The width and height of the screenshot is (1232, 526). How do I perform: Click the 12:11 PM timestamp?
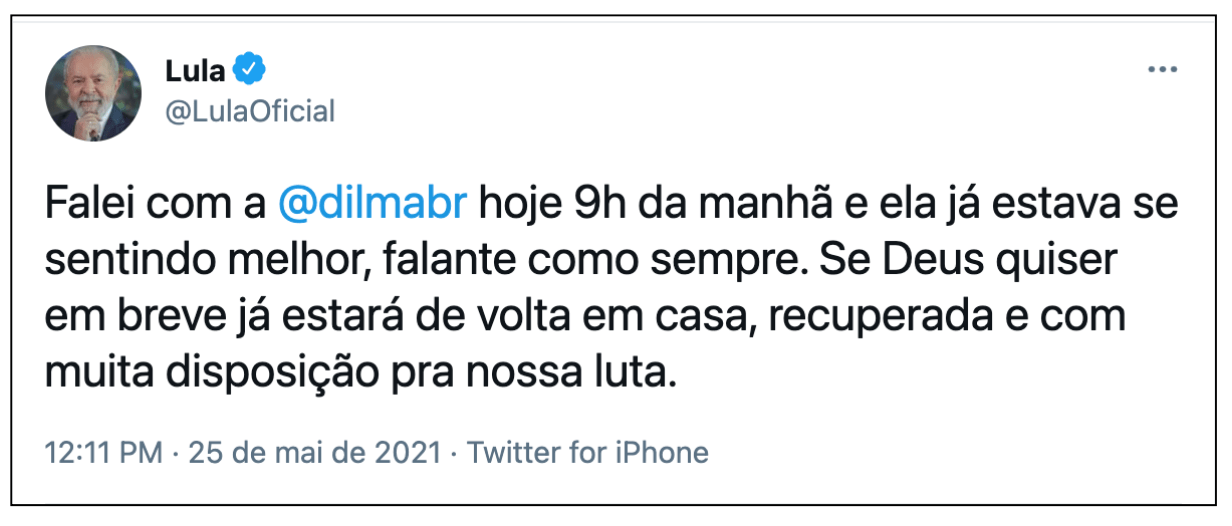[x=103, y=452]
